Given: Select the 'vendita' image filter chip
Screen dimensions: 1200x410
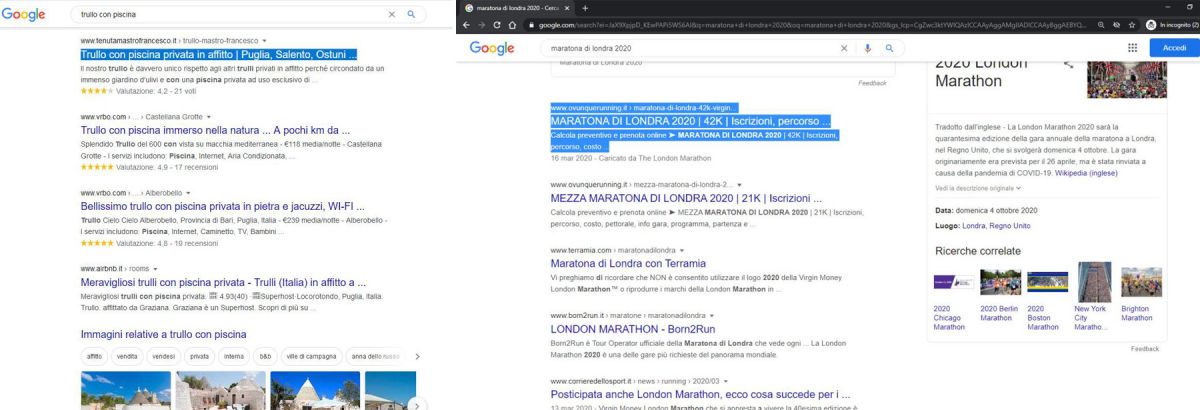Looking at the screenshot, I should [127, 356].
